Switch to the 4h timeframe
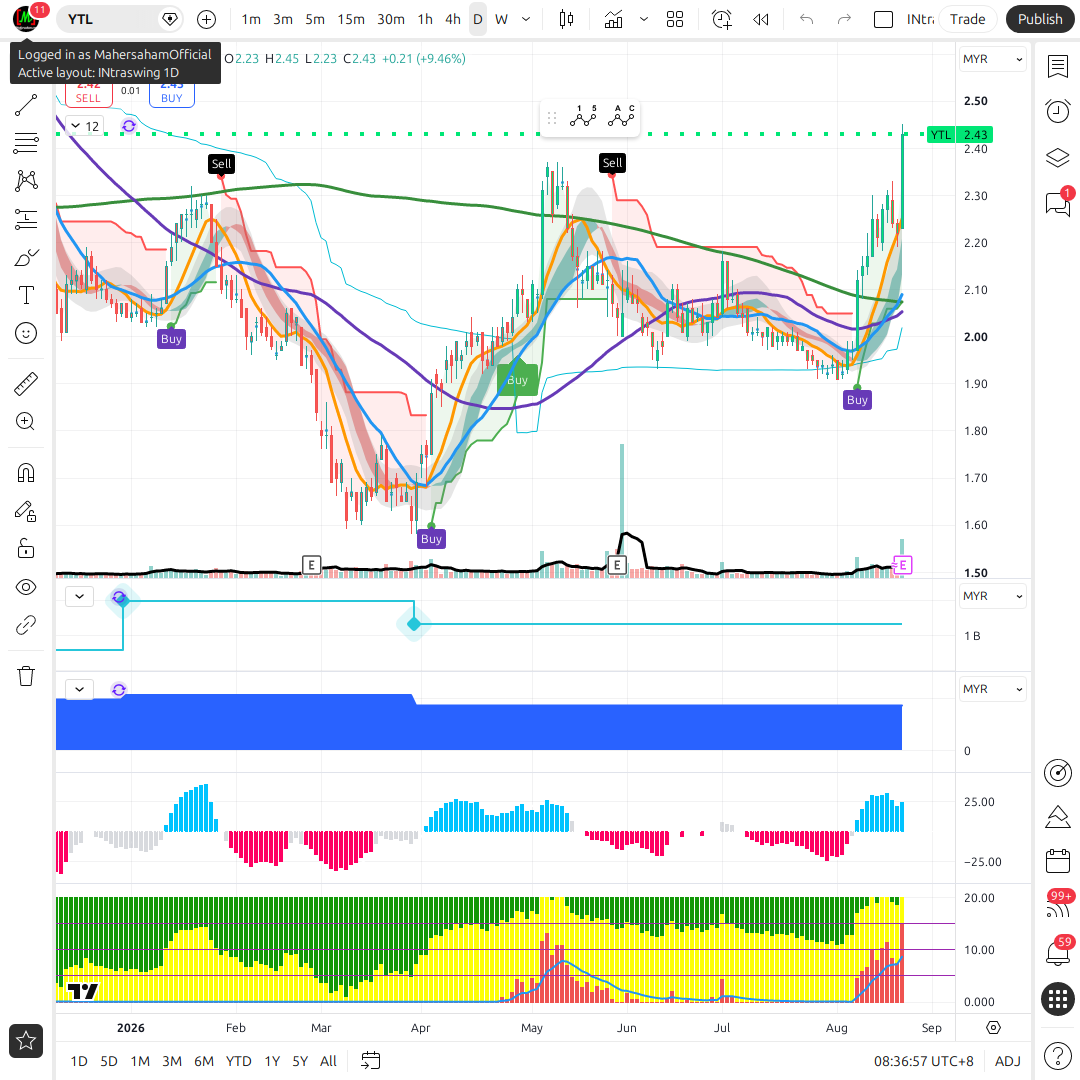 (x=453, y=19)
